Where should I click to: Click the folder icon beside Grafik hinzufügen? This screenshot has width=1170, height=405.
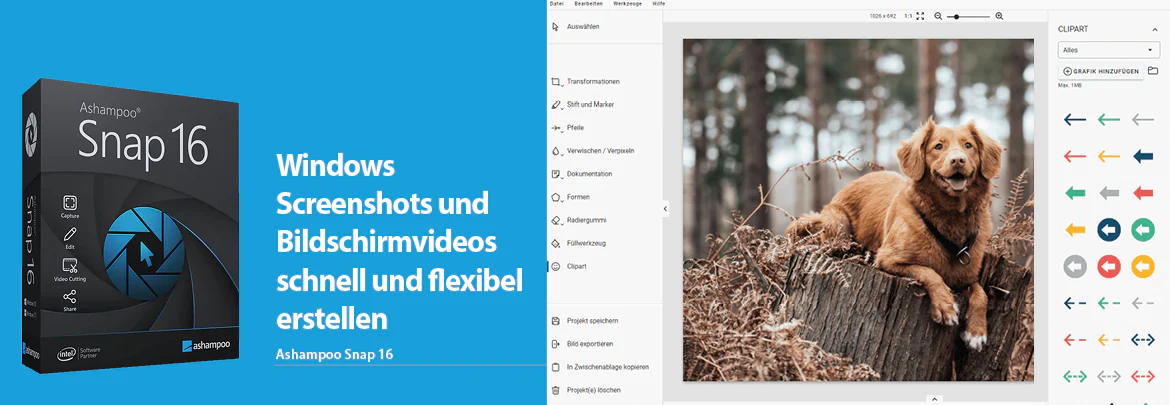[x=1153, y=71]
